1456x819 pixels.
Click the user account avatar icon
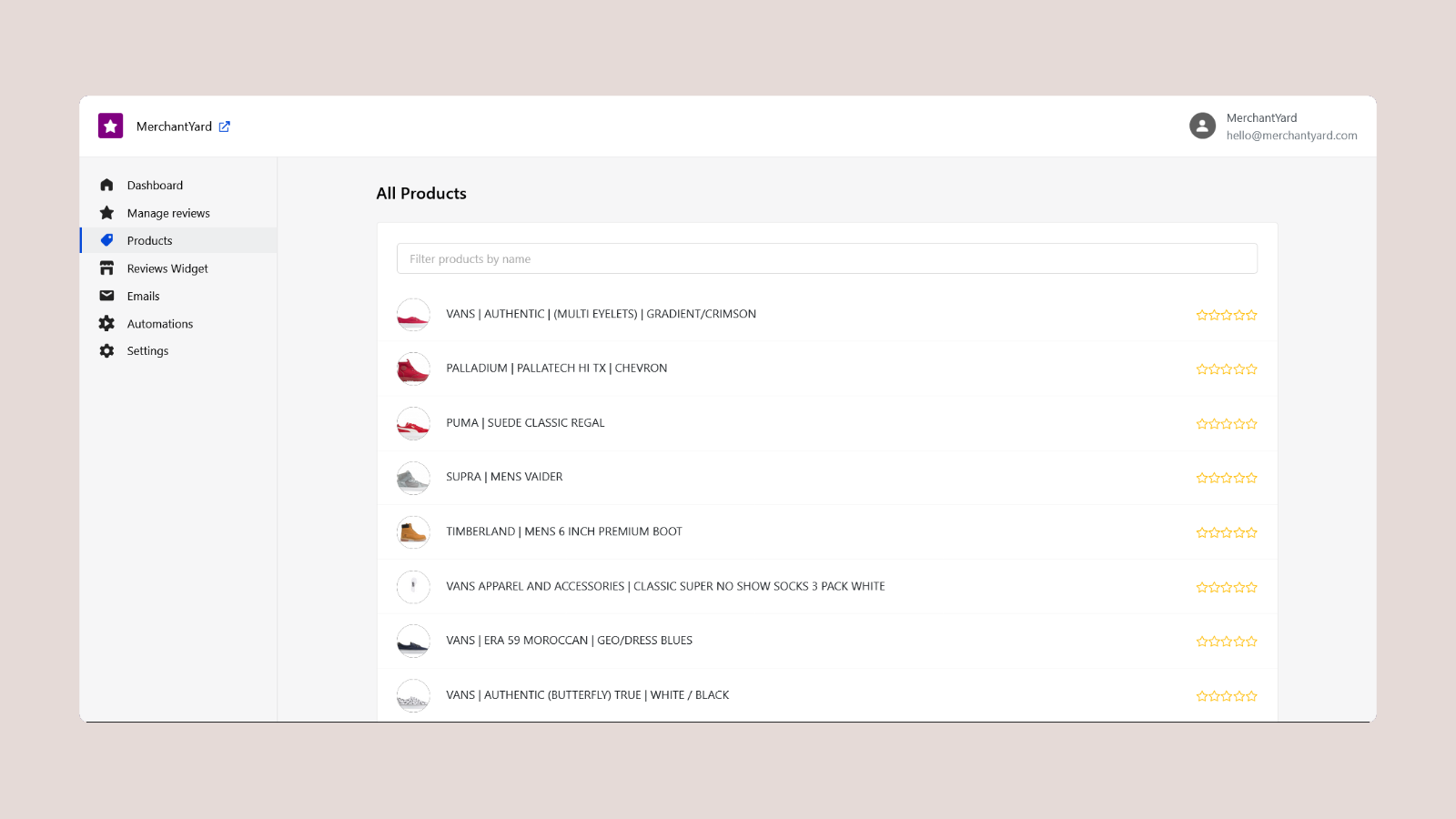point(1202,126)
